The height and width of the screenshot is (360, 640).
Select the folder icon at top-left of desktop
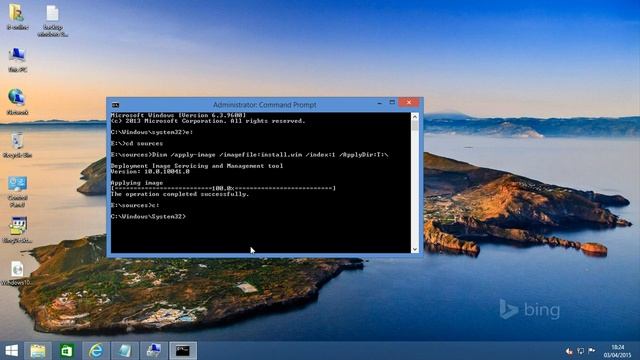pyautogui.click(x=17, y=17)
